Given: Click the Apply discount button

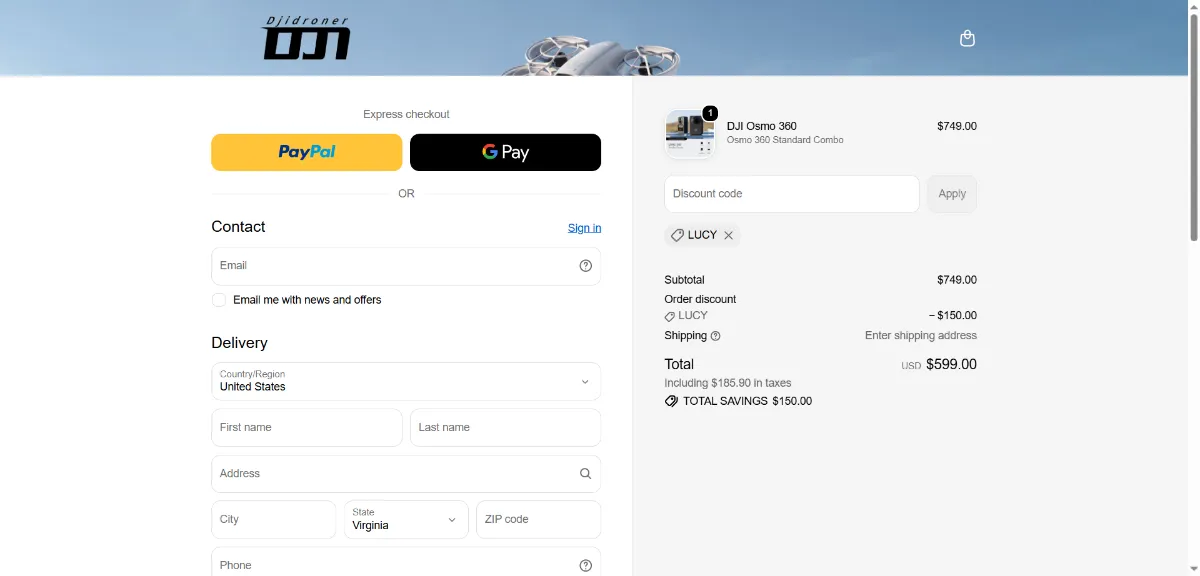Looking at the screenshot, I should click(x=952, y=194).
